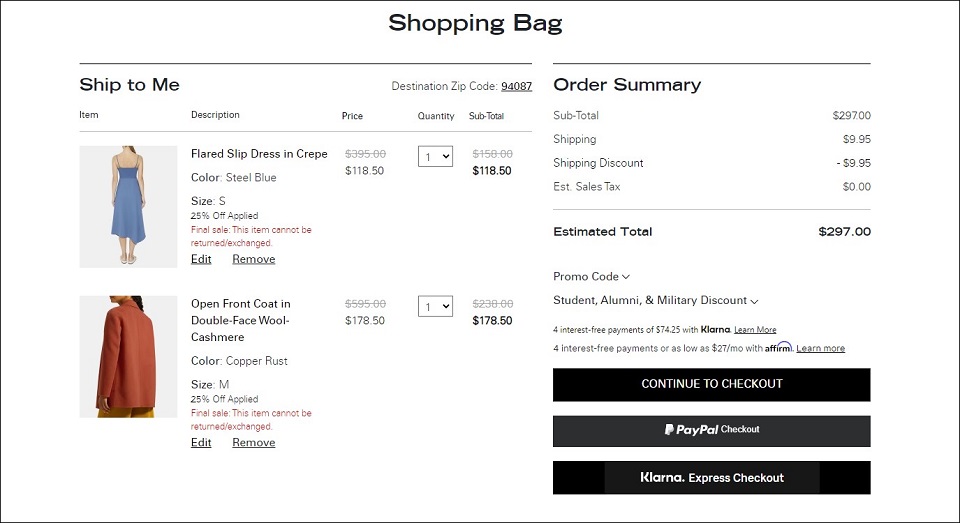Click the Klarna logo in installment text
Image resolution: width=960 pixels, height=523 pixels.
(x=716, y=329)
